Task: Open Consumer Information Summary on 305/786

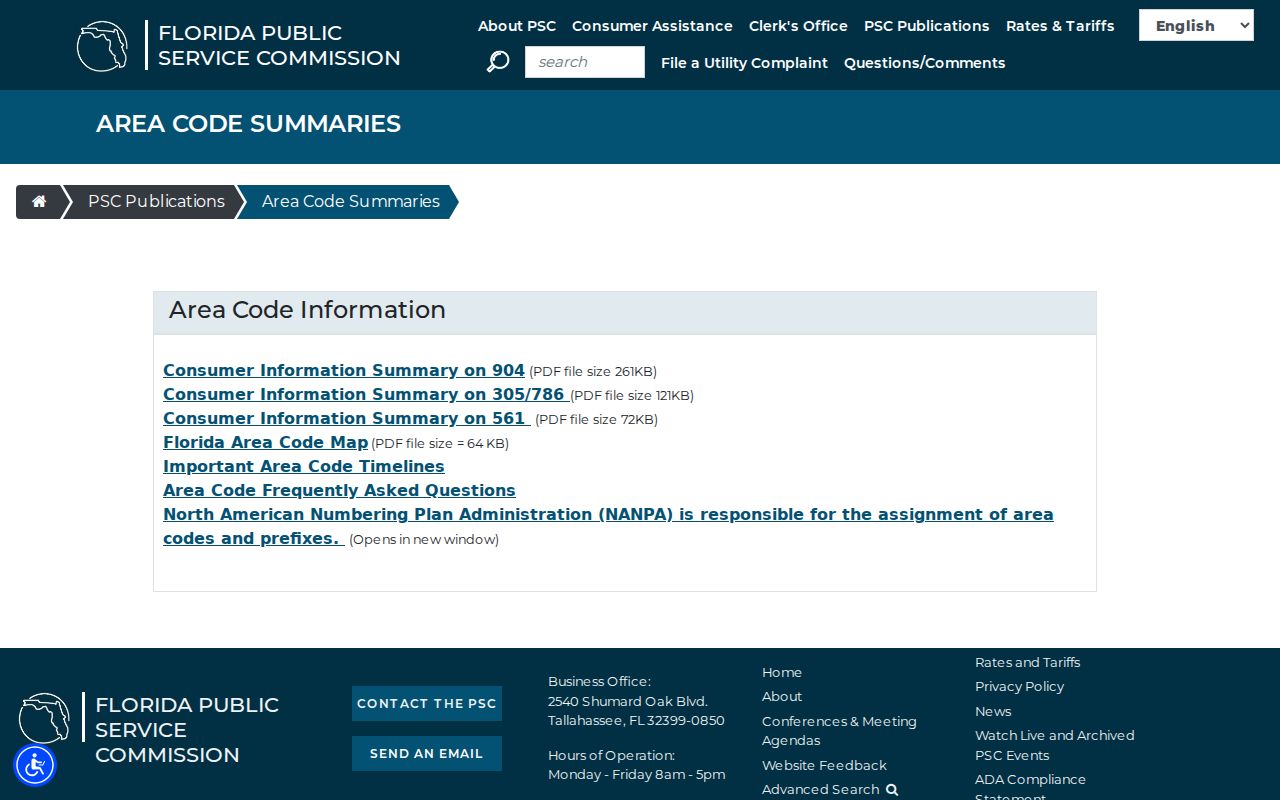Action: point(364,395)
